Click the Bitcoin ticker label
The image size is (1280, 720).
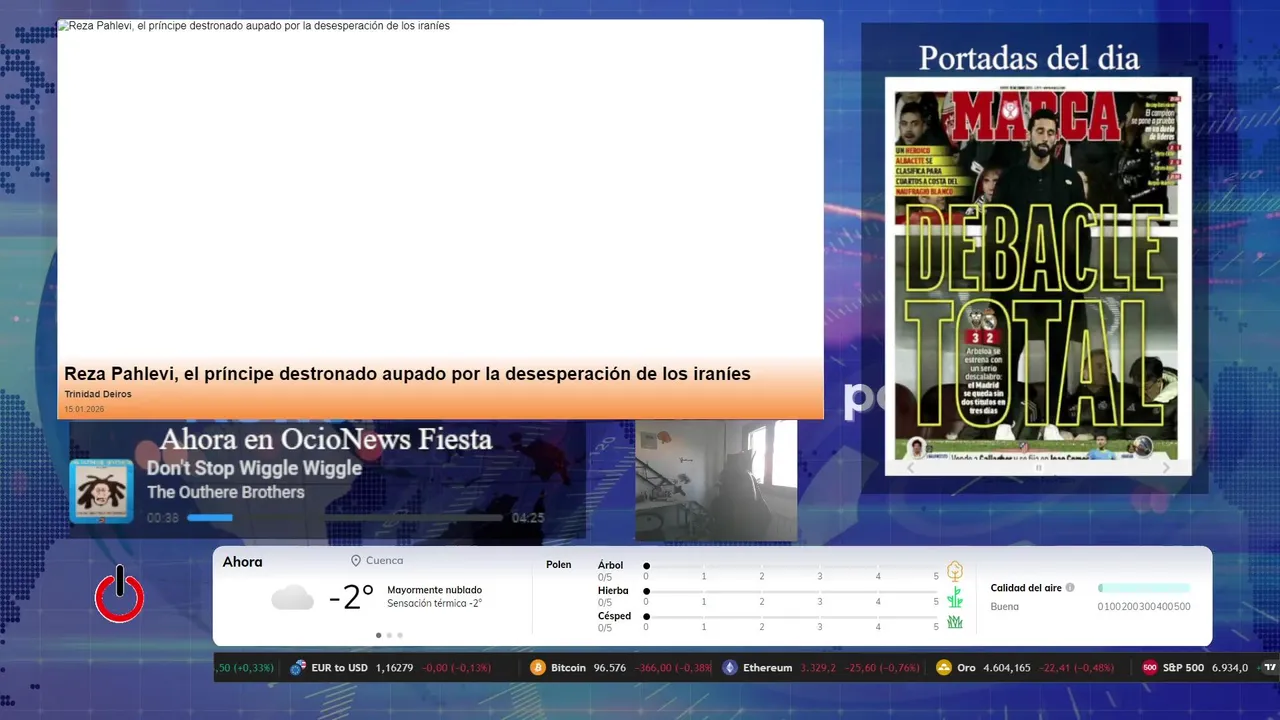coord(568,668)
